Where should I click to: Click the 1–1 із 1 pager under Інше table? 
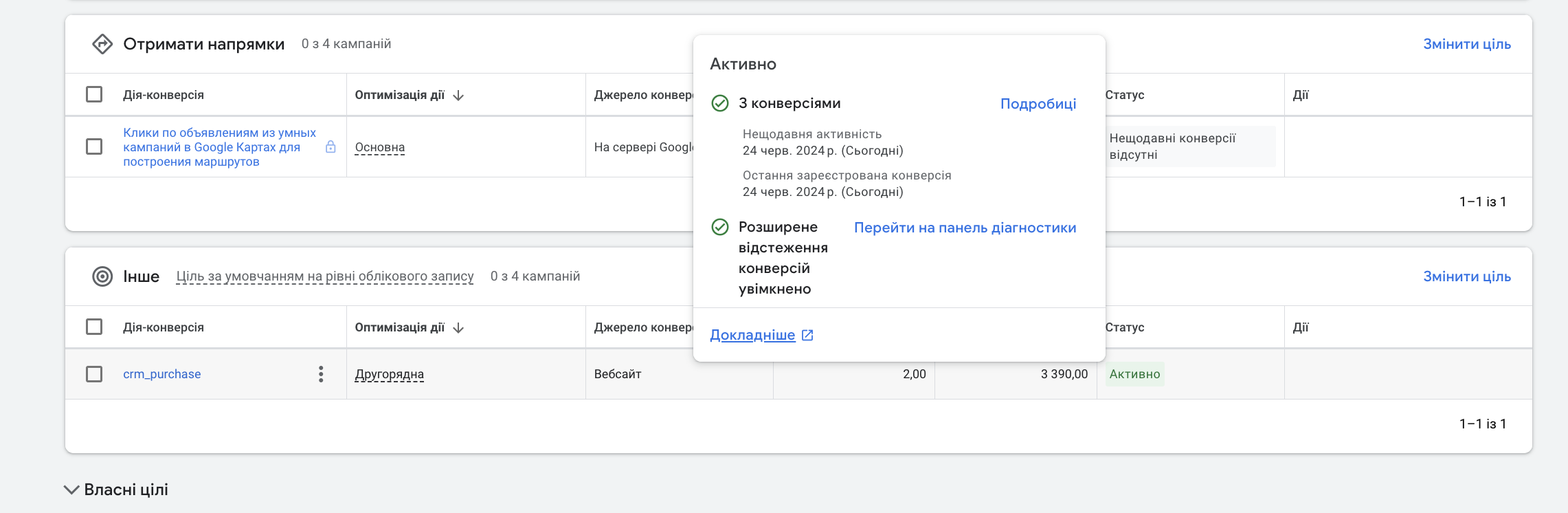coord(1483,424)
